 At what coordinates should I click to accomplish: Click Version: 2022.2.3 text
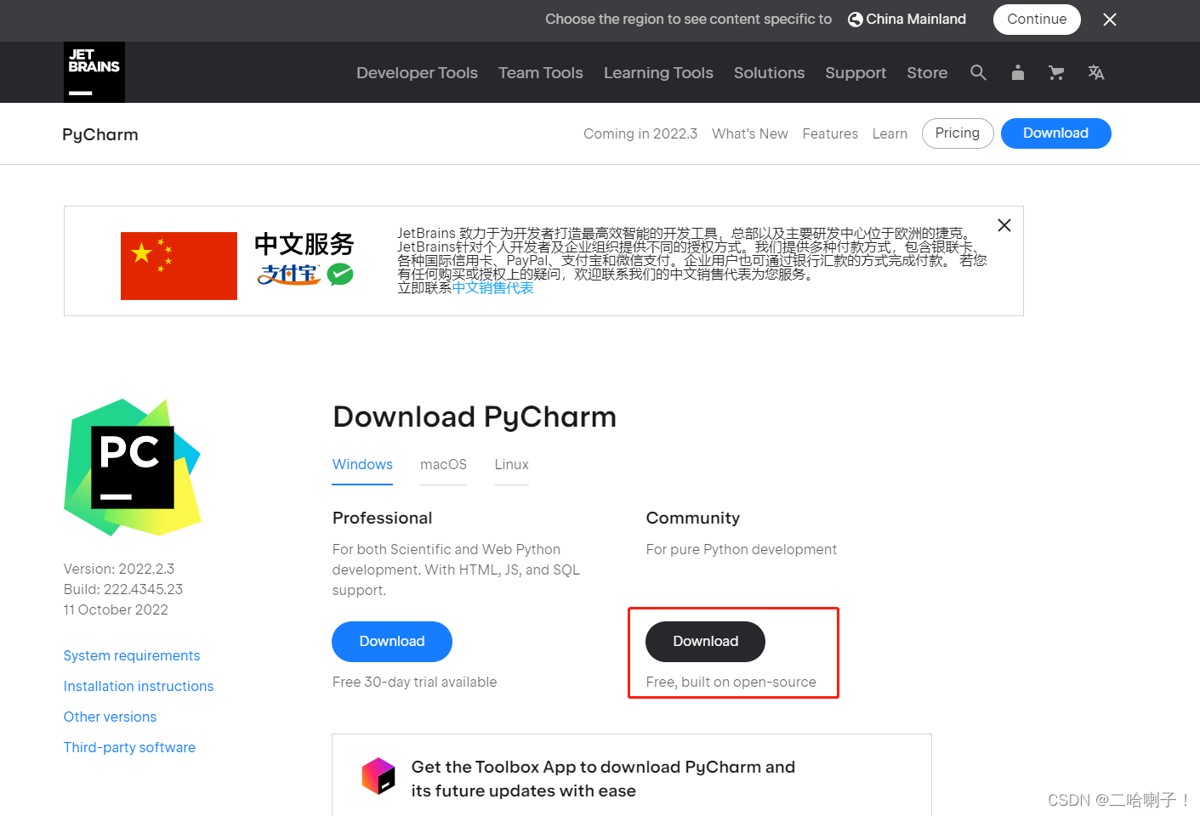[119, 569]
